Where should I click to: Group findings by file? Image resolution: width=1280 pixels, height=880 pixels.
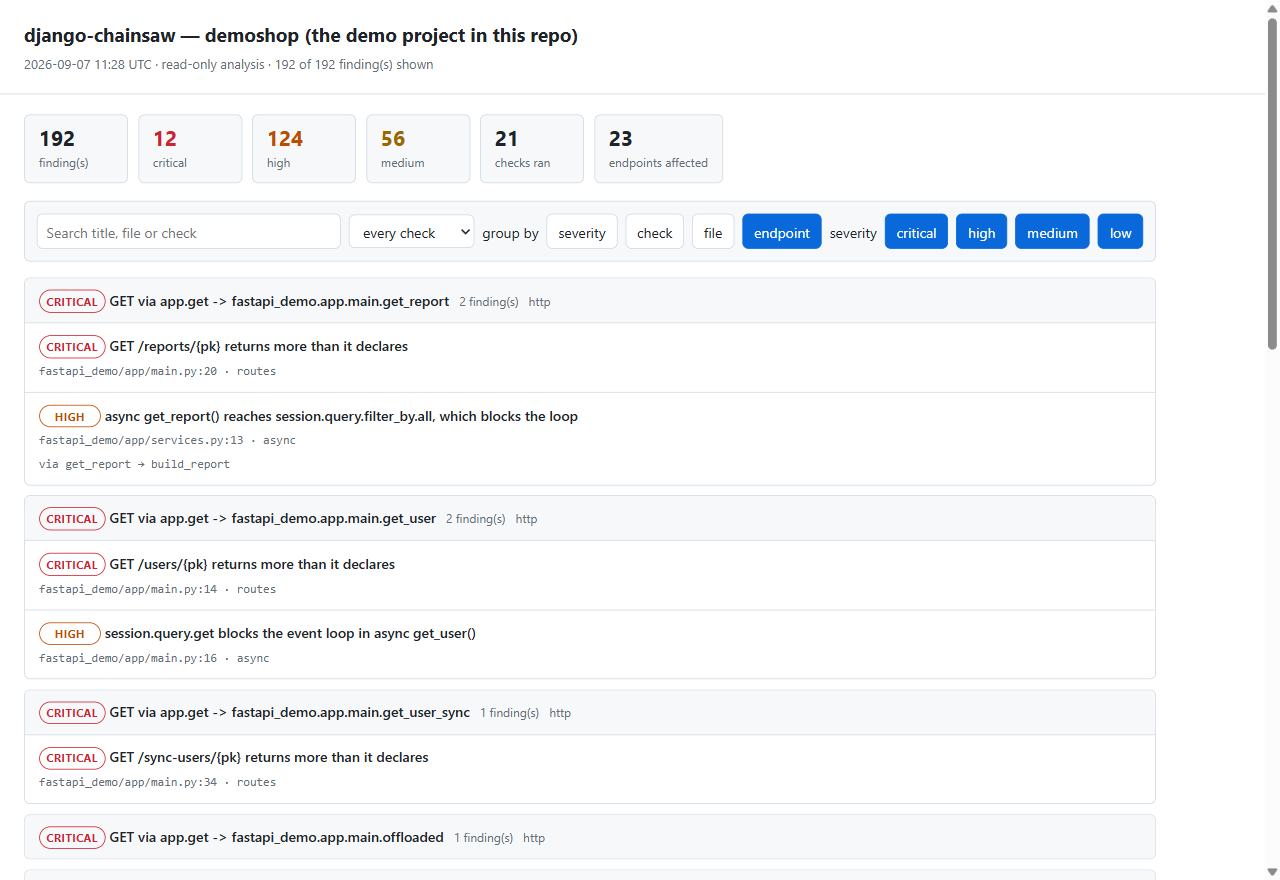click(x=713, y=232)
